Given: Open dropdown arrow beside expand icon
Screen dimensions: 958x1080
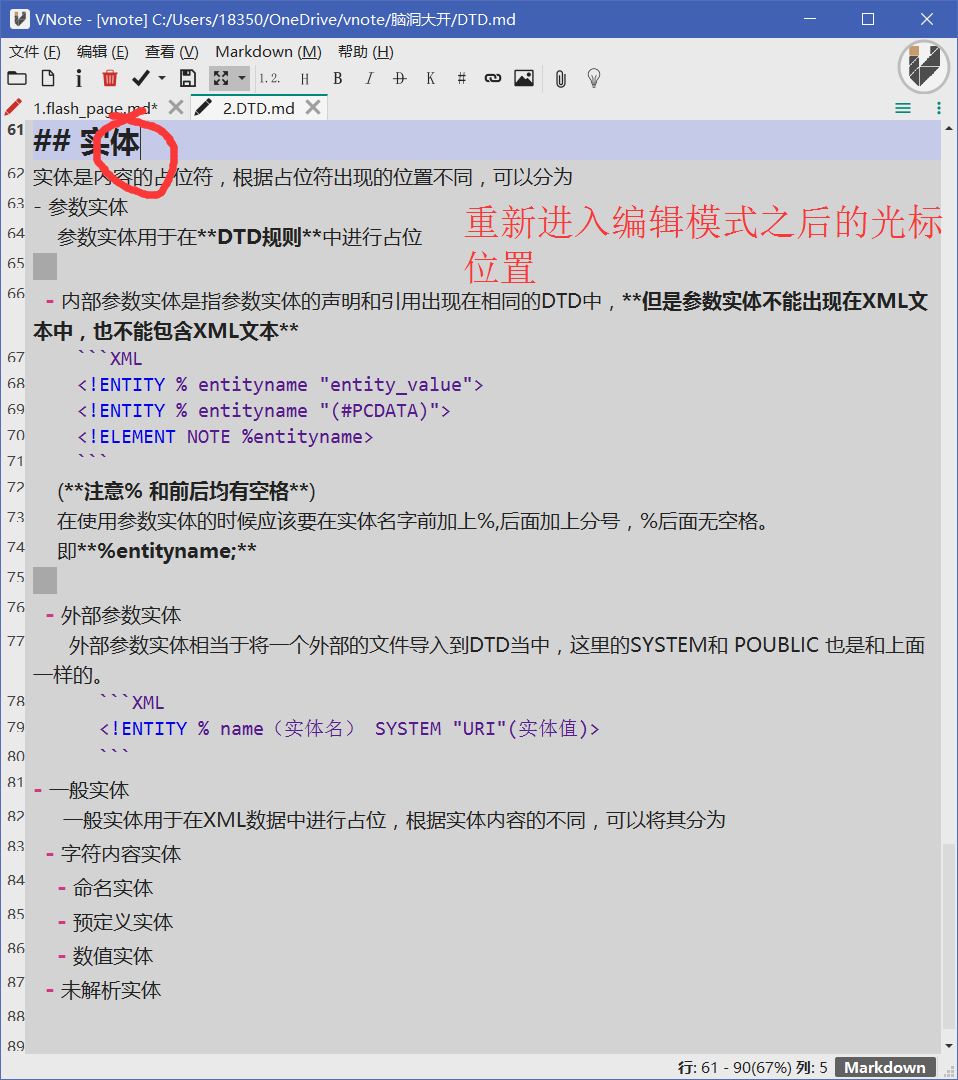Looking at the screenshot, I should (242, 79).
